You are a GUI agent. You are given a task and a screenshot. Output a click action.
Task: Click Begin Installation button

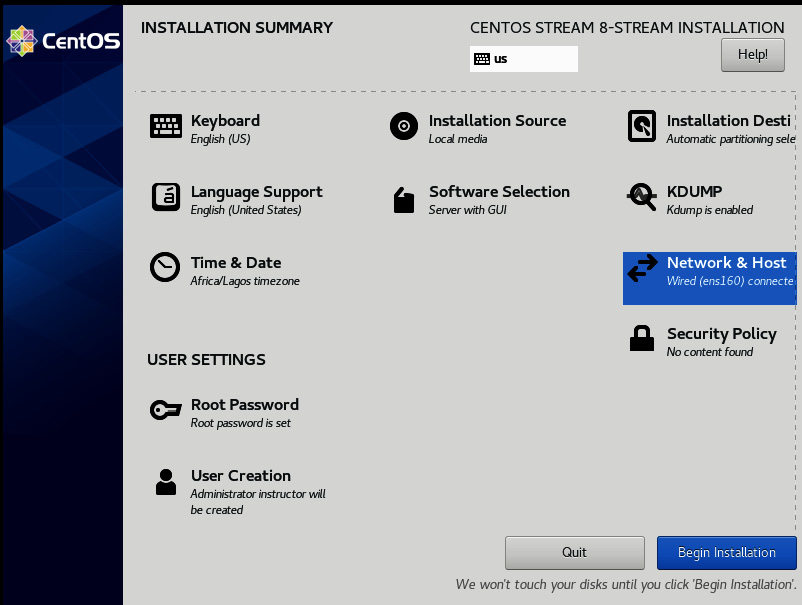(x=726, y=552)
